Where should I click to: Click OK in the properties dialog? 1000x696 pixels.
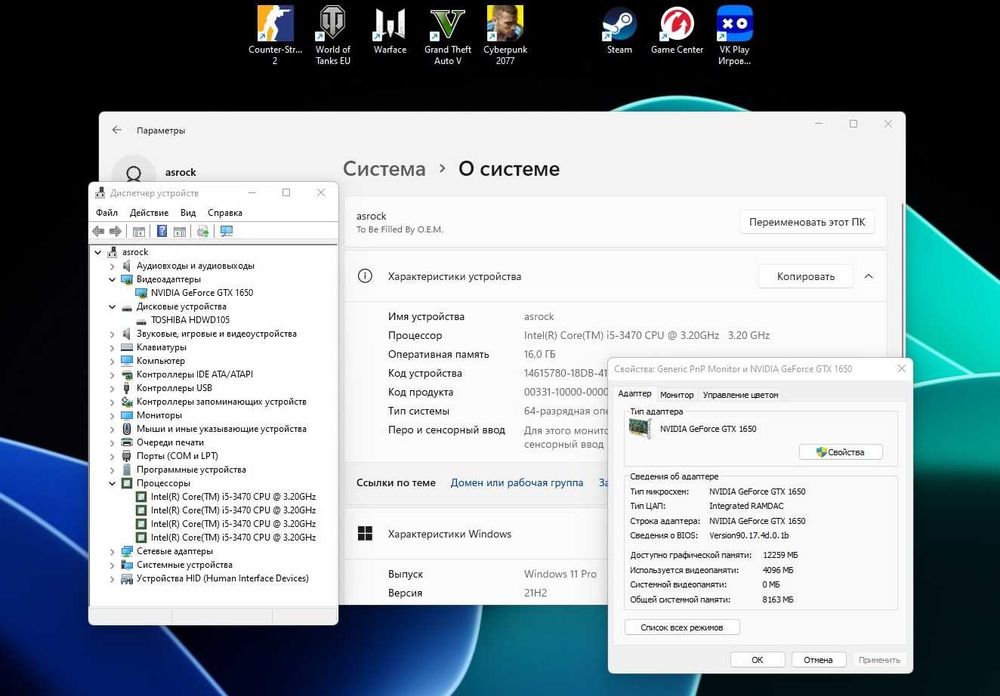pos(757,660)
